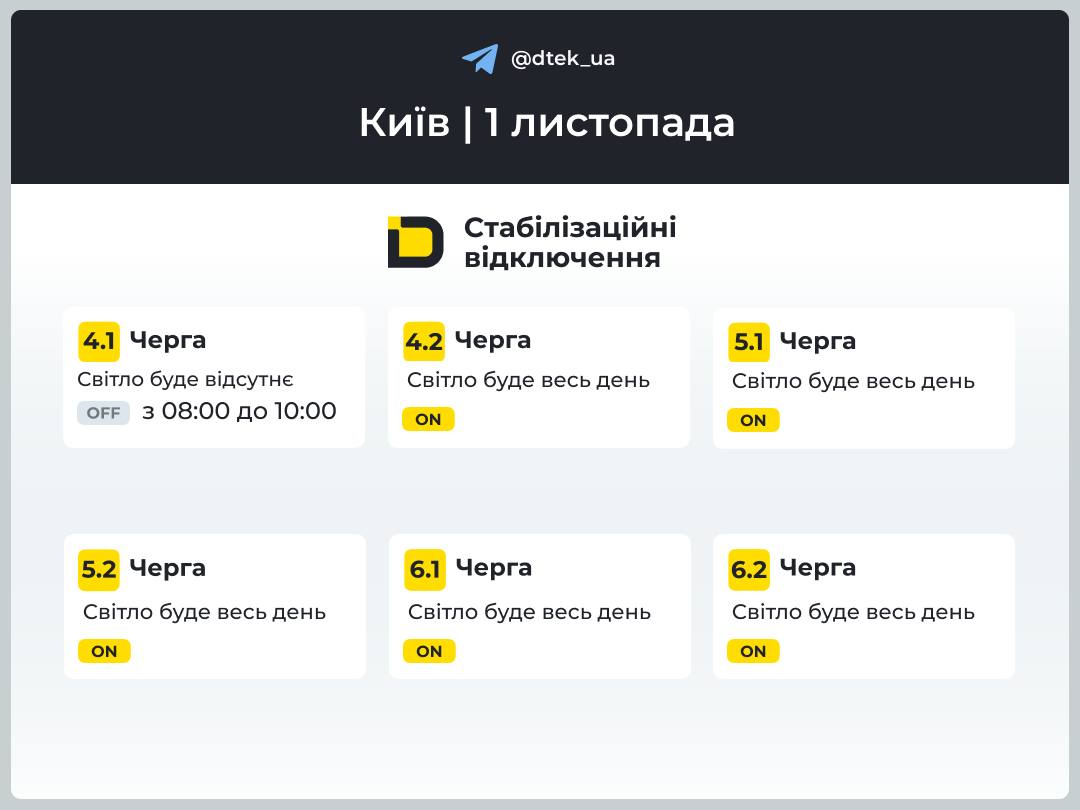Viewport: 1080px width, 810px height.
Task: Click the 5.2 queue yellow badge
Action: 99,569
